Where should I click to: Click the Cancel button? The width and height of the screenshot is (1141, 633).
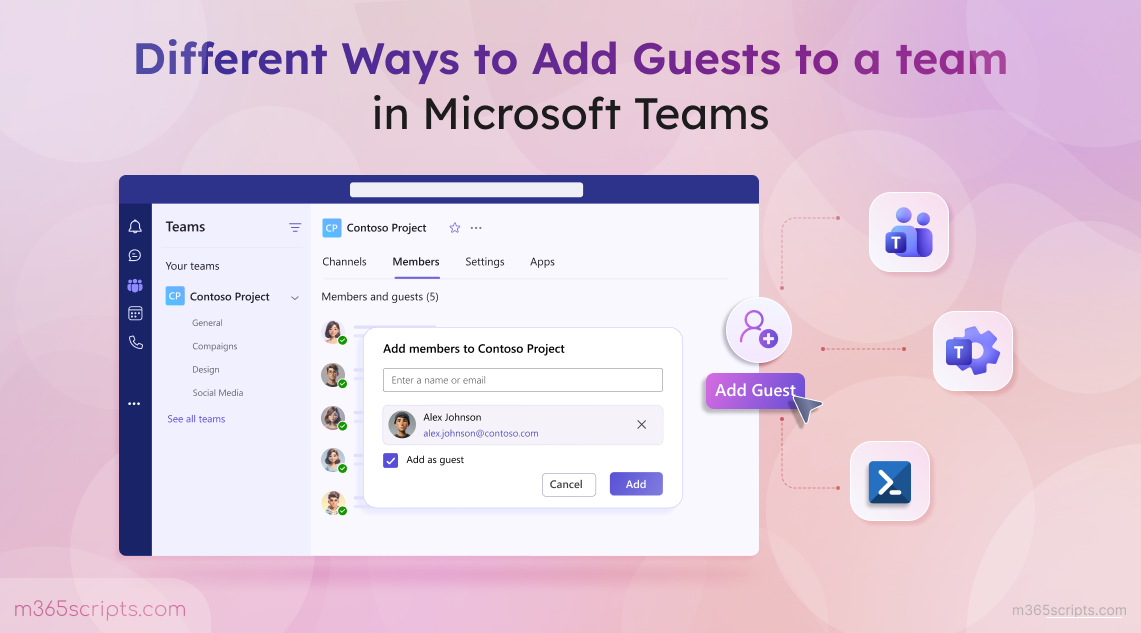click(568, 485)
